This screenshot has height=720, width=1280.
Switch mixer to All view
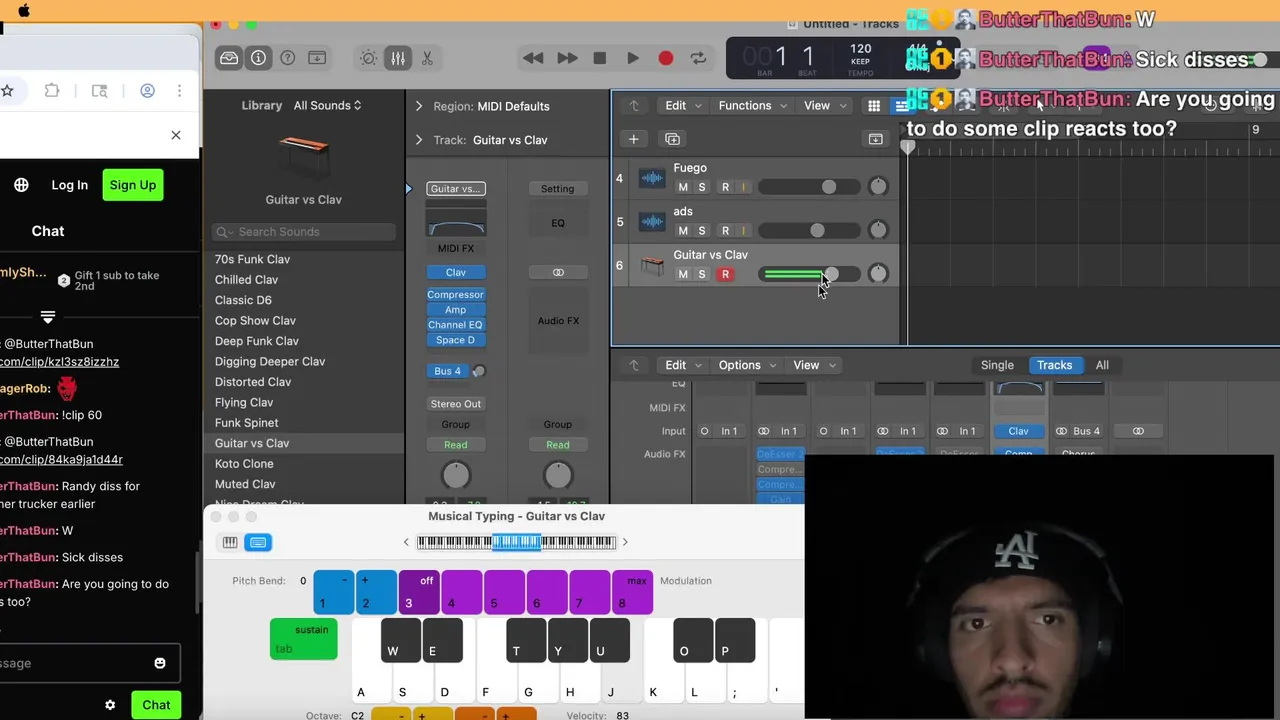click(x=1102, y=365)
